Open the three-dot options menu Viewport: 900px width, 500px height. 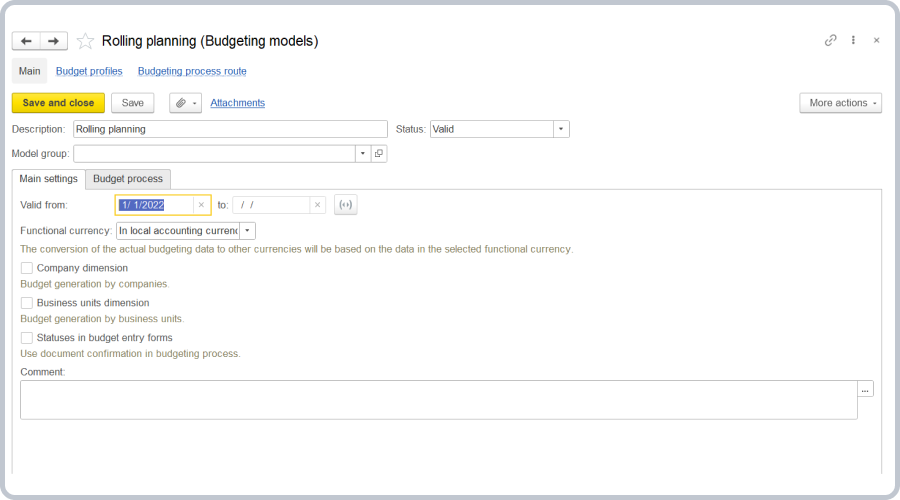(853, 41)
